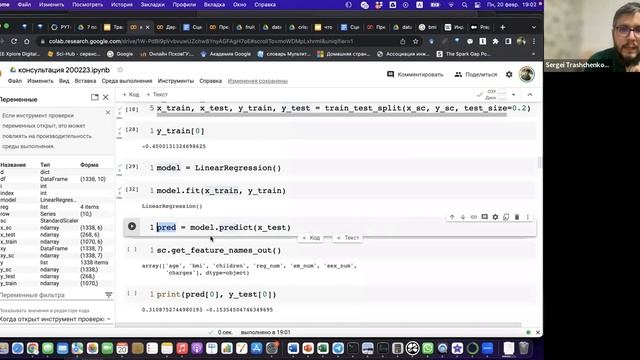Click the Поделиться button
The height and width of the screenshot is (360, 640).
coord(476,74)
